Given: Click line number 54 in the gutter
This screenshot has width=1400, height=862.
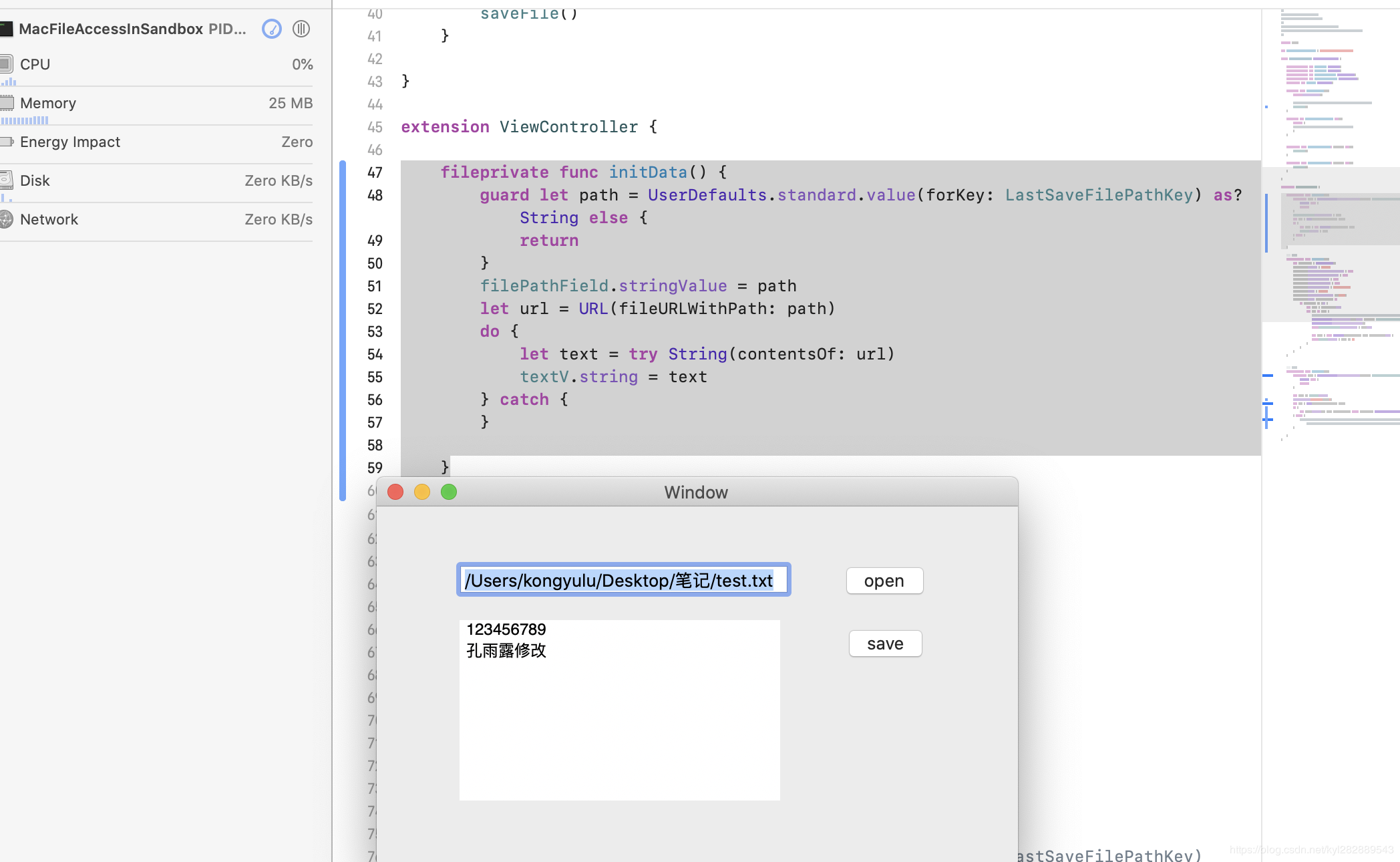Looking at the screenshot, I should tap(375, 354).
